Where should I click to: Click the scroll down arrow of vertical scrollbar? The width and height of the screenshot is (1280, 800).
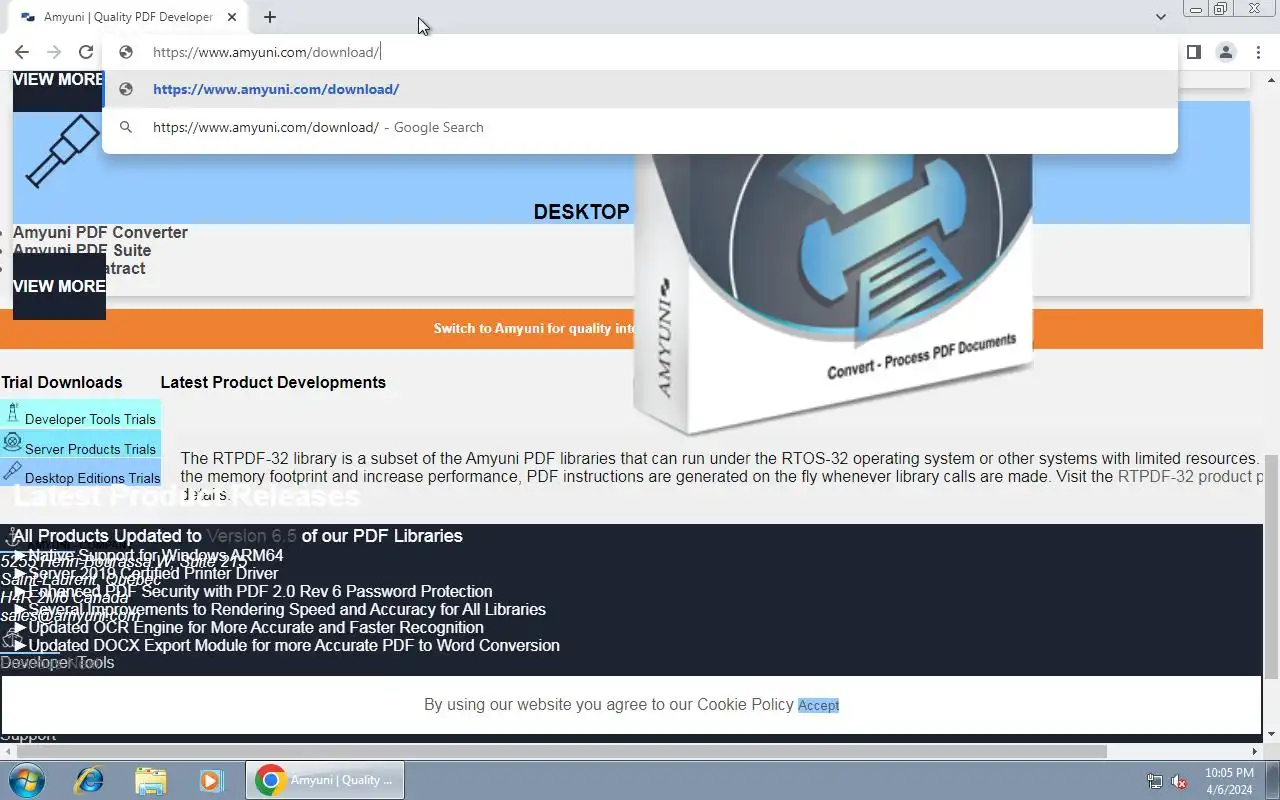click(x=1271, y=736)
